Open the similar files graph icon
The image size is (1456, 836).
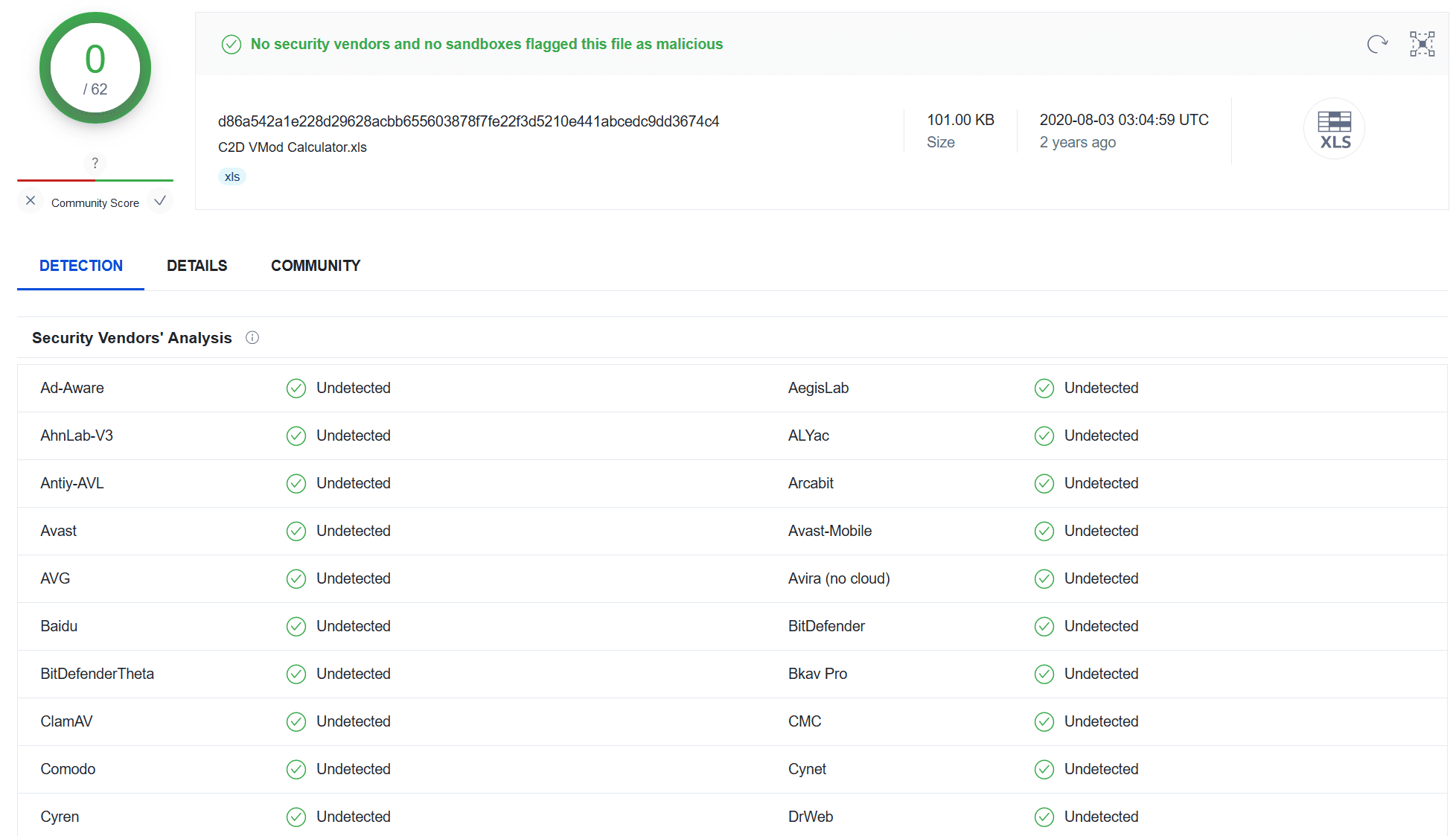(x=1422, y=45)
